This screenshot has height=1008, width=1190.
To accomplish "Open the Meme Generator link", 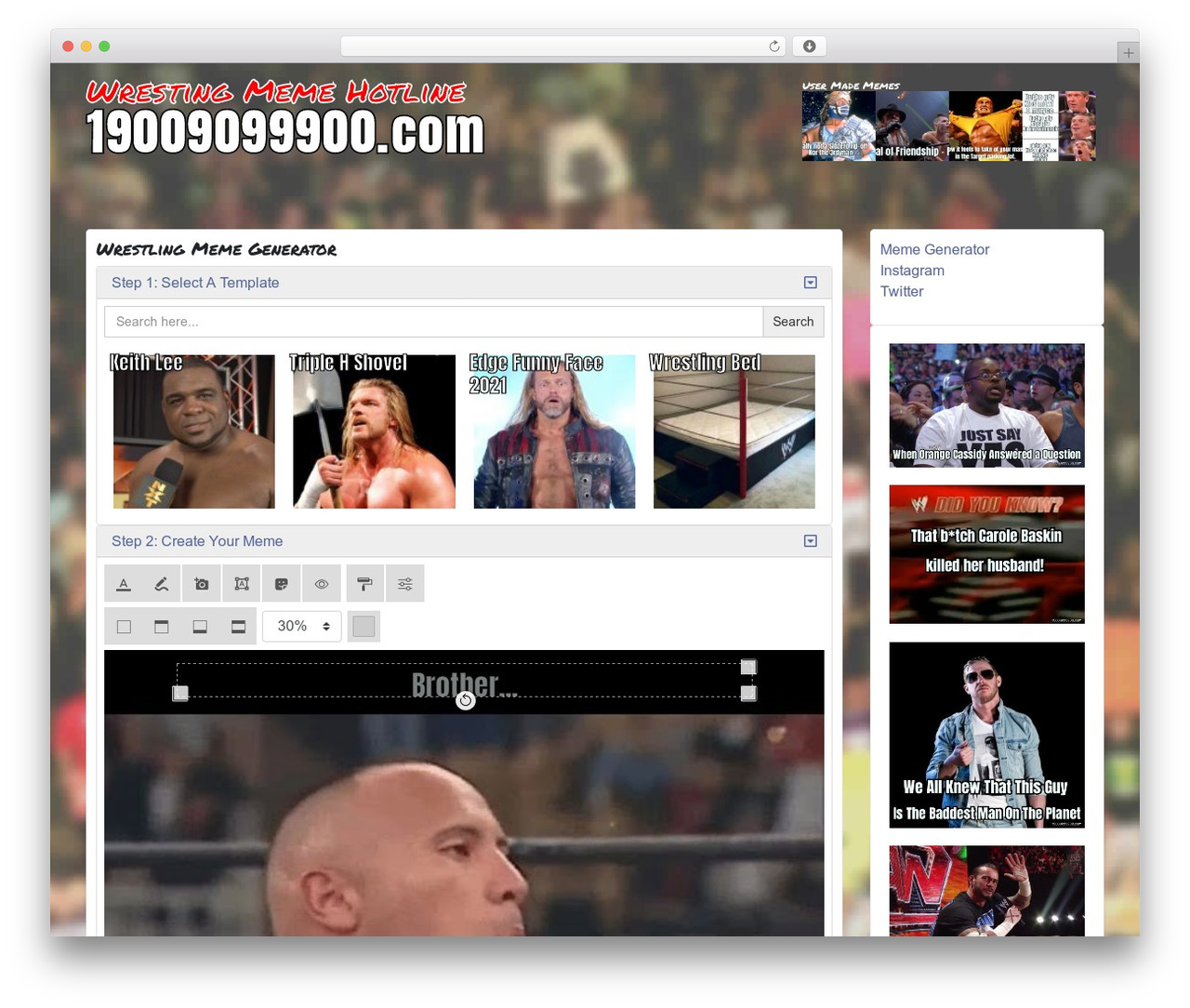I will pyautogui.click(x=934, y=249).
